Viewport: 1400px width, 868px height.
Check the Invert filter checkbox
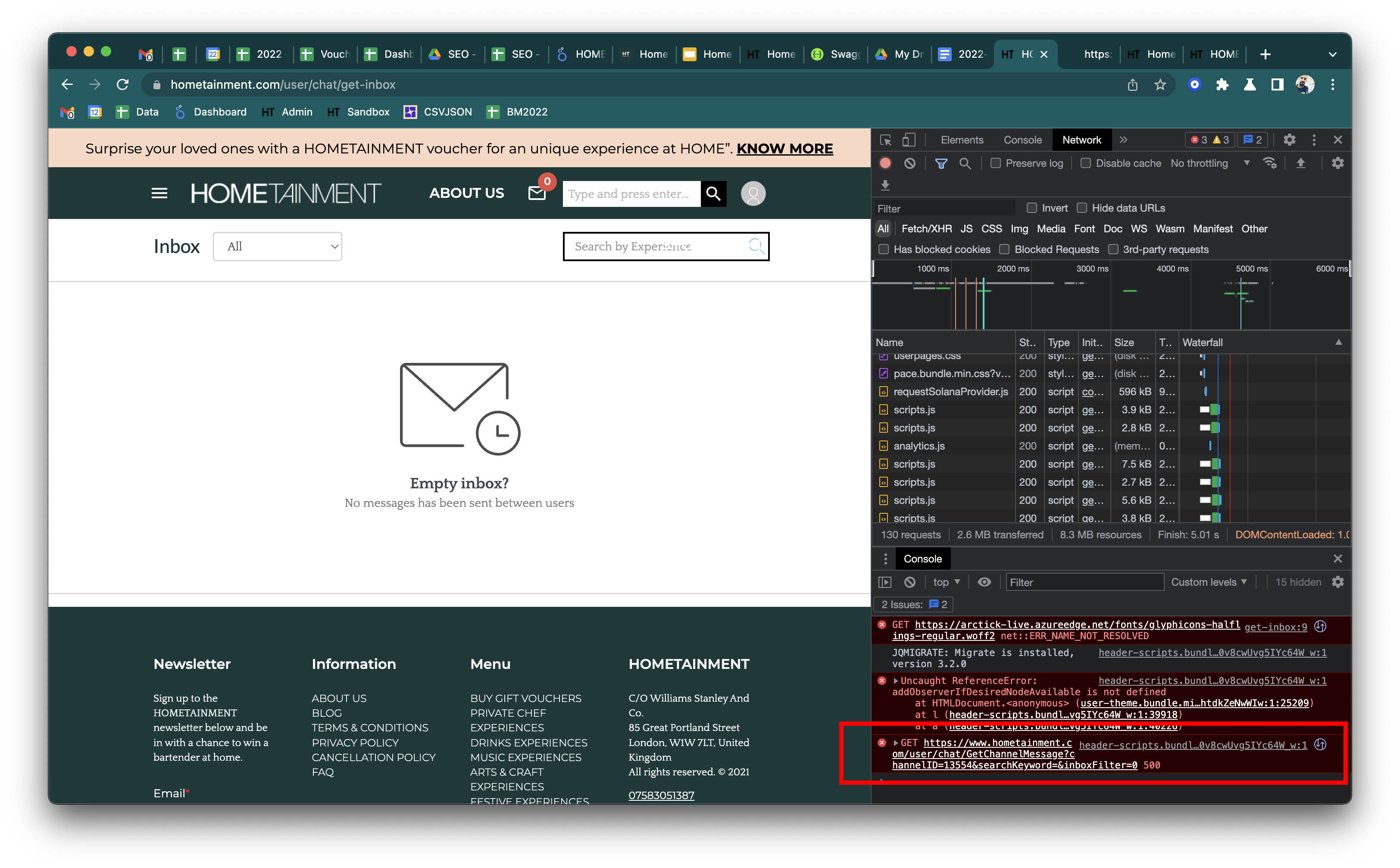point(1032,208)
